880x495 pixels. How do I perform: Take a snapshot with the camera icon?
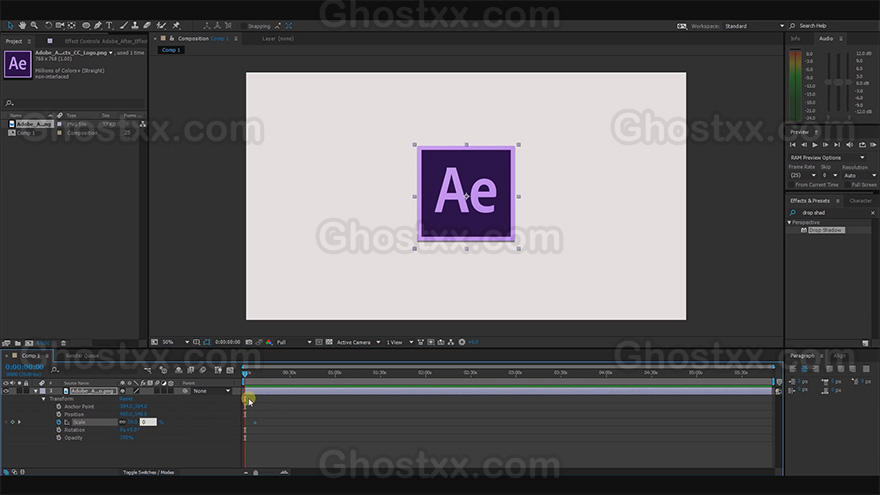tap(249, 342)
